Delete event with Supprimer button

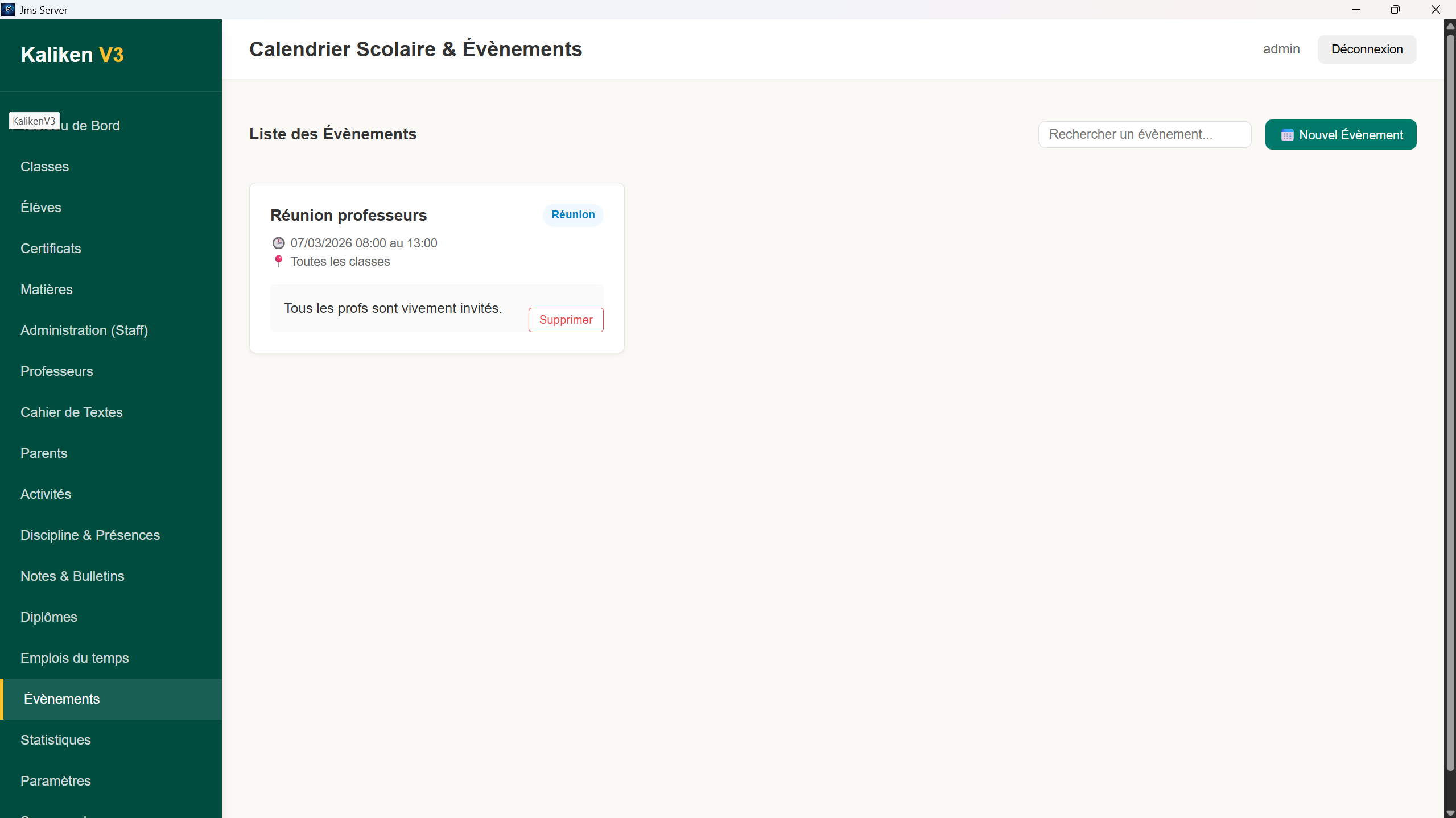click(566, 320)
